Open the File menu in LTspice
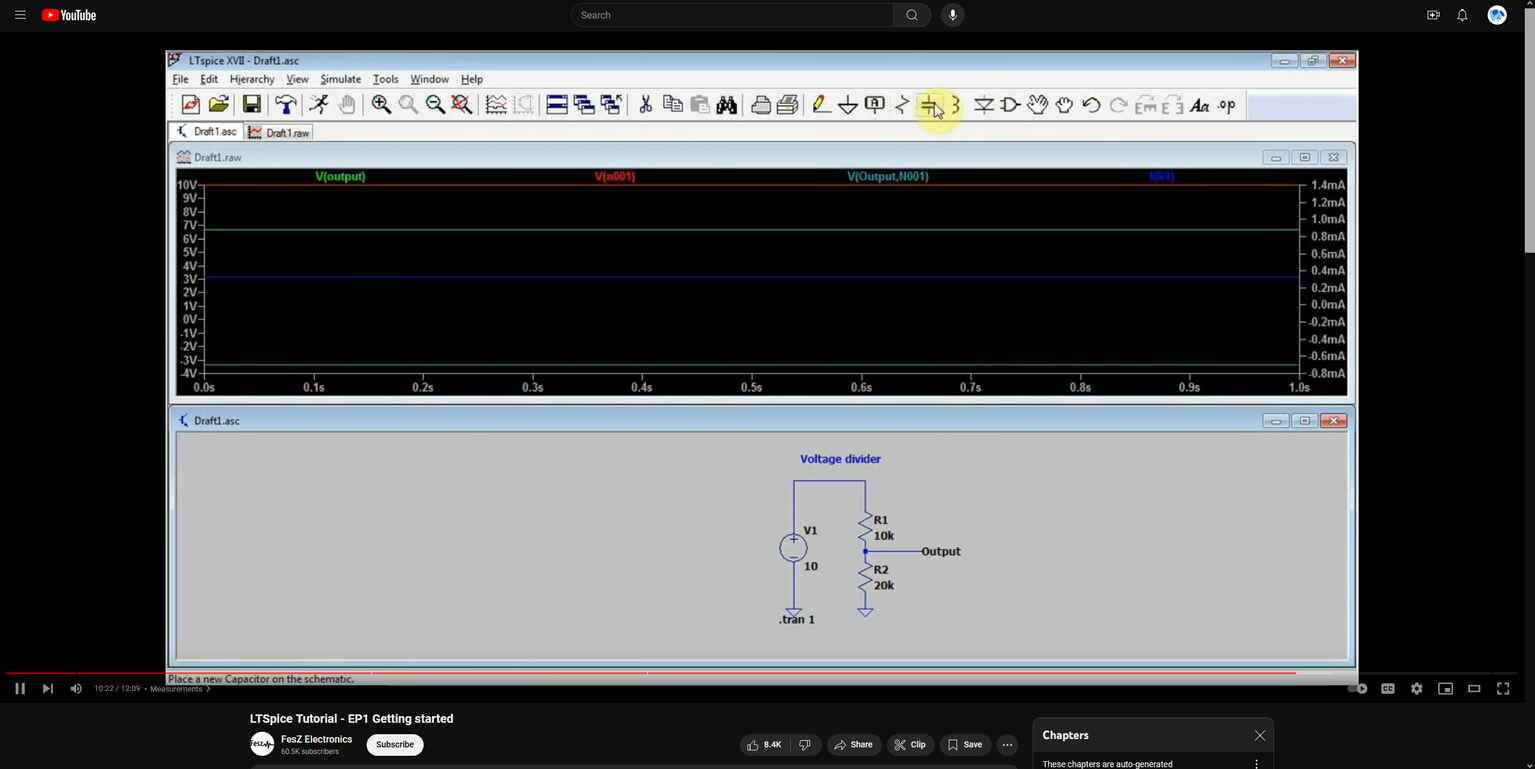The height and width of the screenshot is (769, 1535). pyautogui.click(x=180, y=79)
